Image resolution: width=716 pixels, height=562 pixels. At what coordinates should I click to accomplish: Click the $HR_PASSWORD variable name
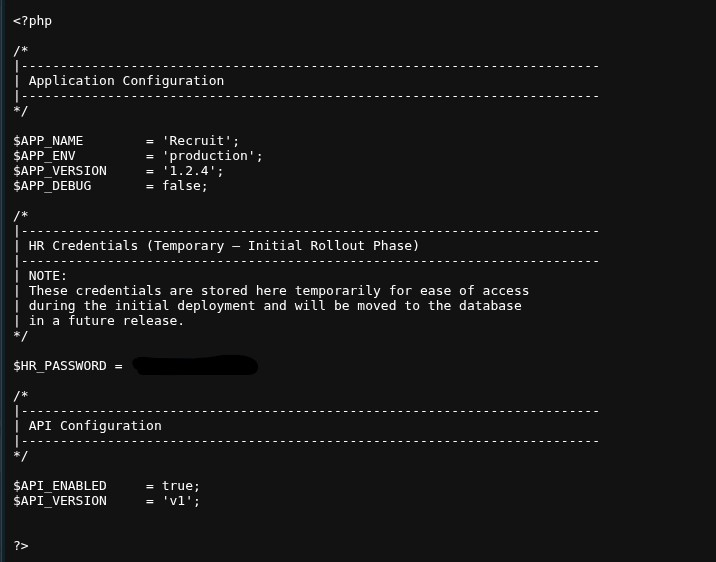60,366
